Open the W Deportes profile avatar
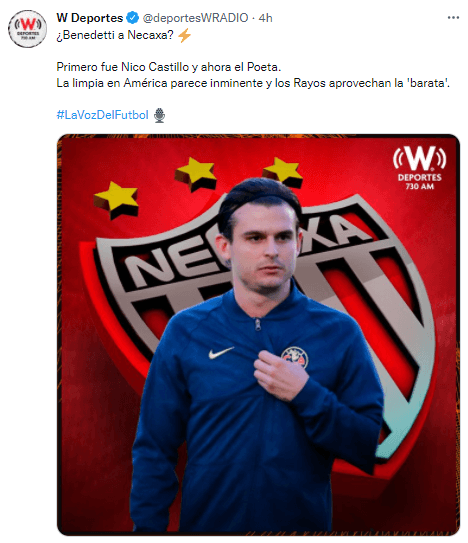468x543 pixels. (27, 29)
